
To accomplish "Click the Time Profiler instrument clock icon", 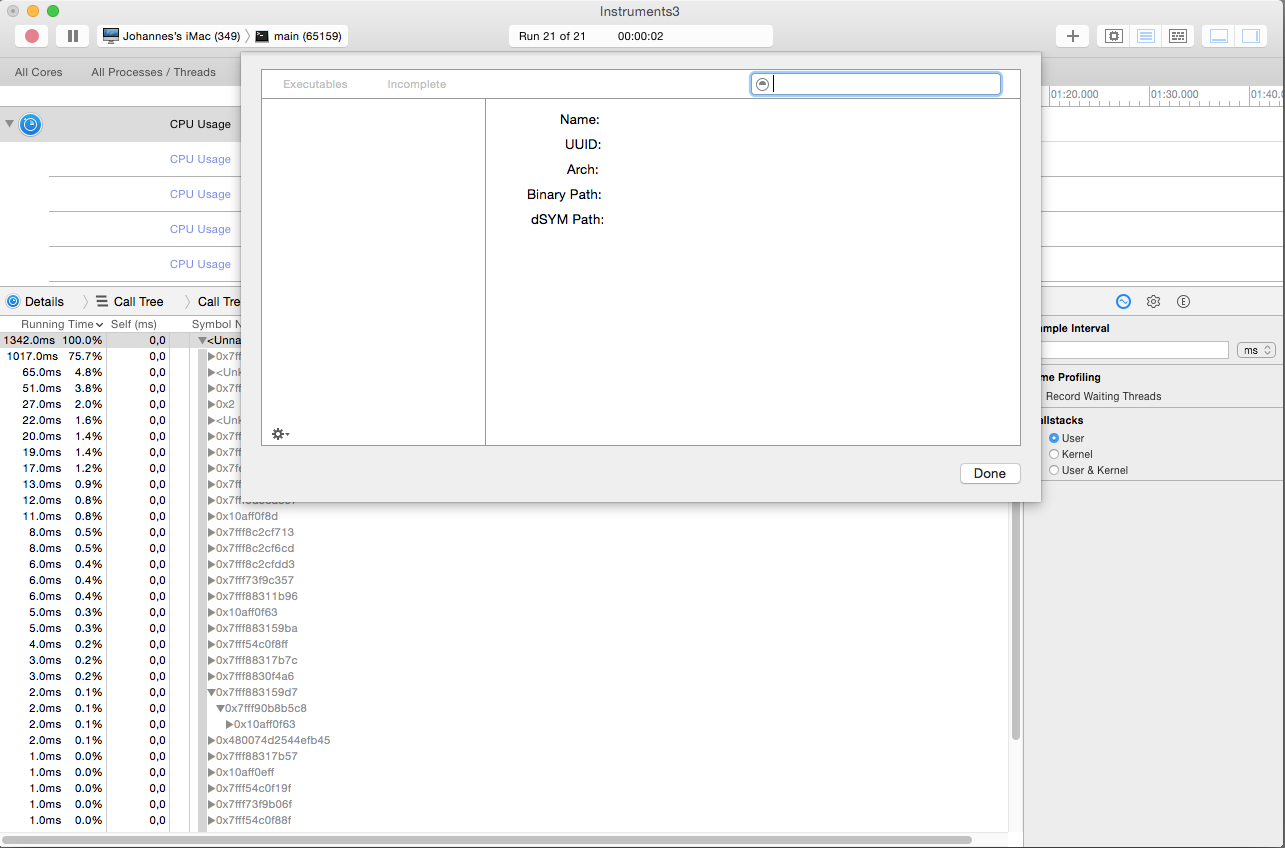I will click(31, 124).
